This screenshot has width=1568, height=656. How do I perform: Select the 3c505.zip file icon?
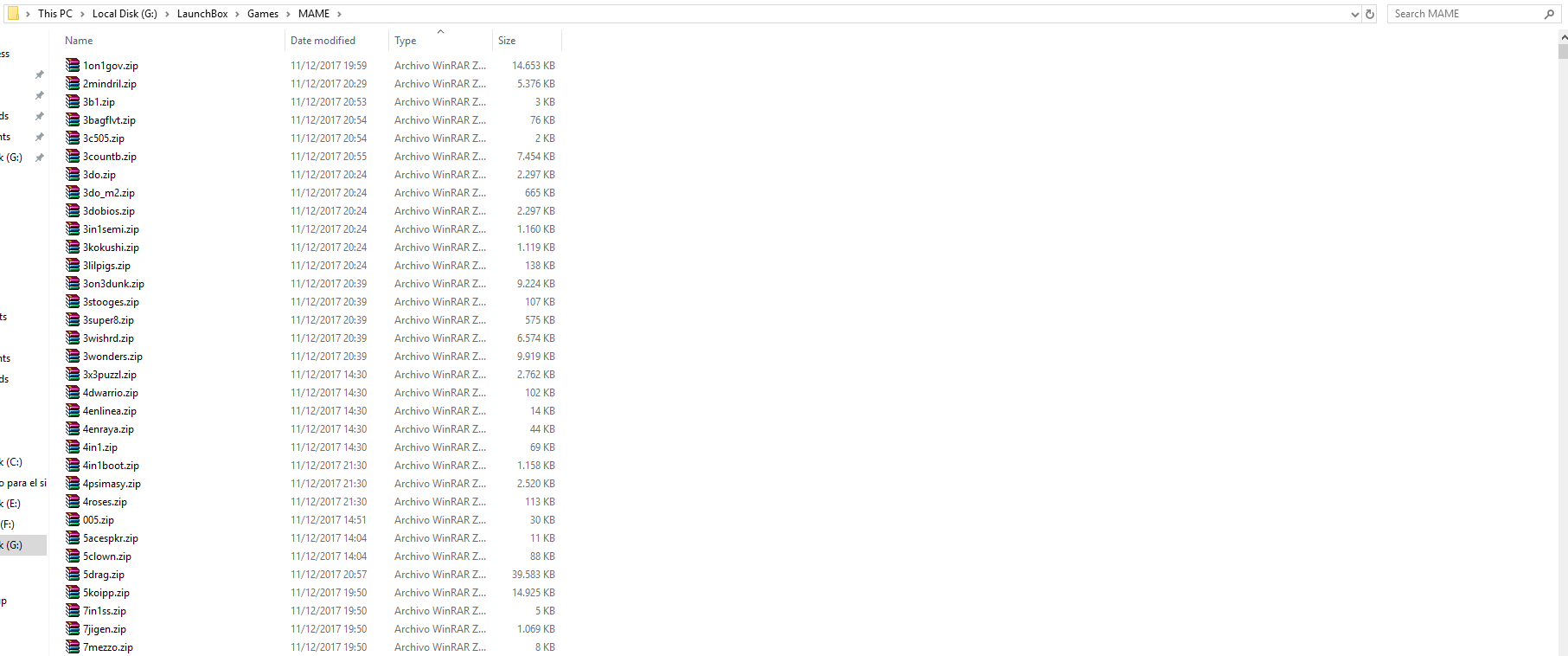tap(73, 138)
